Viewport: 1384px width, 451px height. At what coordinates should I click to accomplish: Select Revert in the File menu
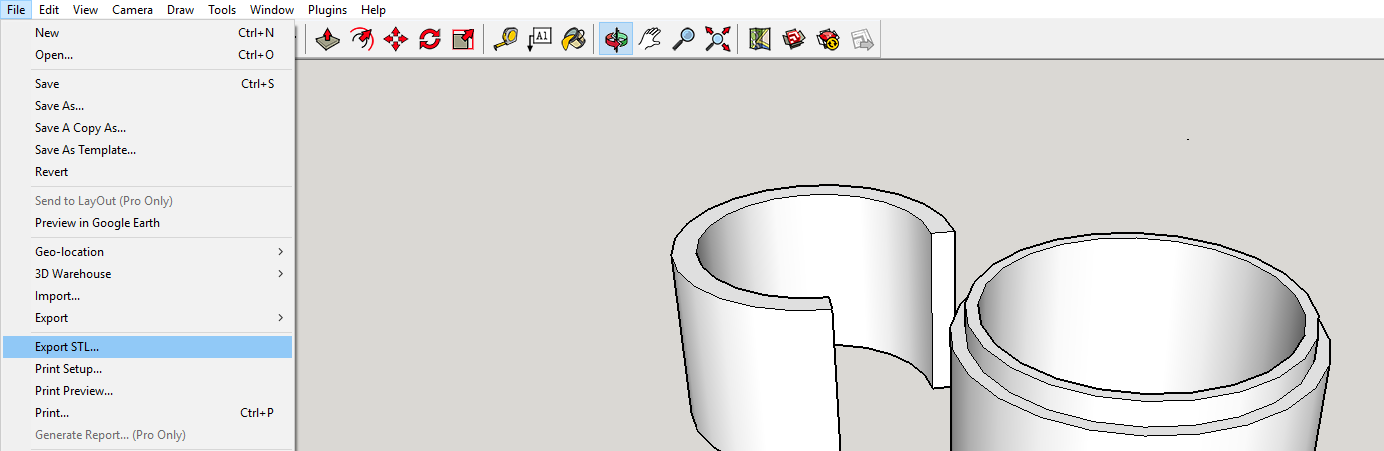tap(148, 172)
